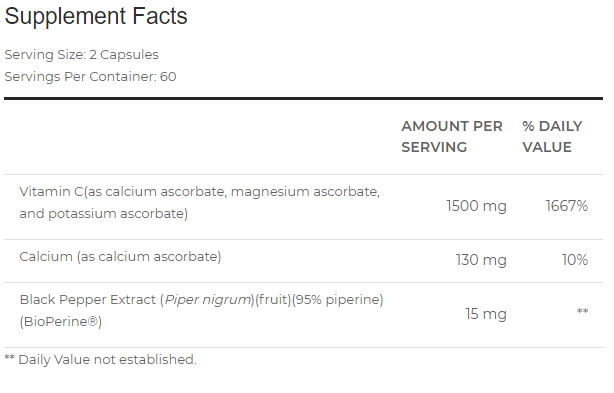Click the 1667% daily value
Viewport: 614px width, 393px height.
tap(567, 206)
